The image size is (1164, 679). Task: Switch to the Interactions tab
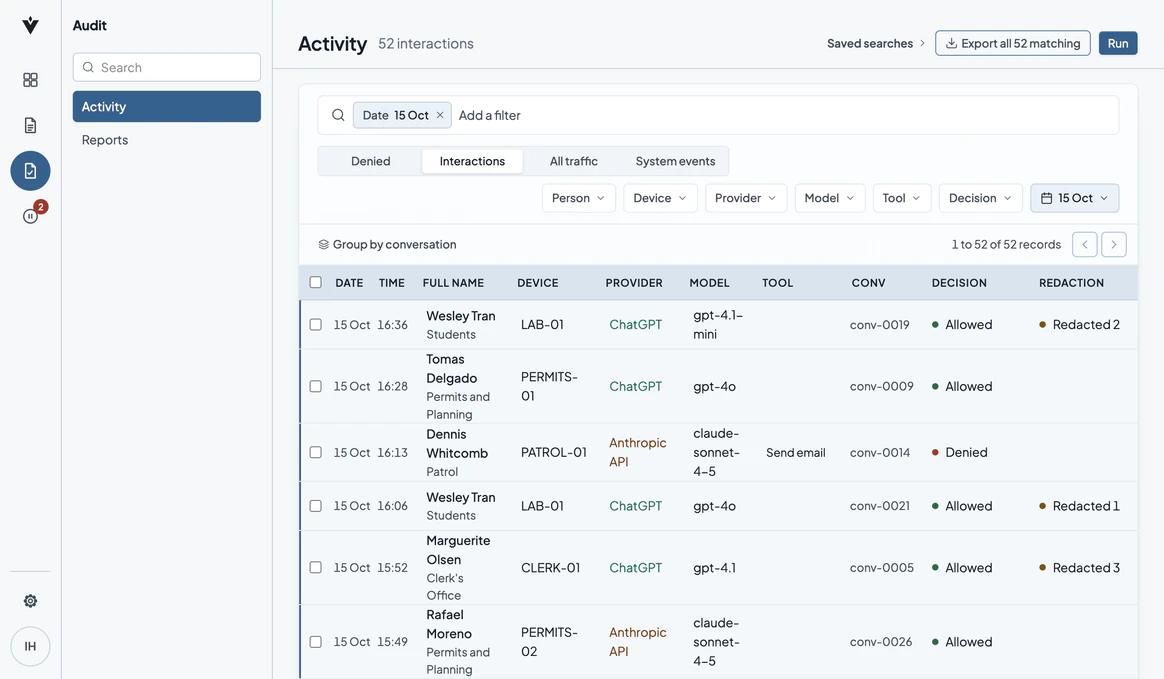[x=472, y=161]
